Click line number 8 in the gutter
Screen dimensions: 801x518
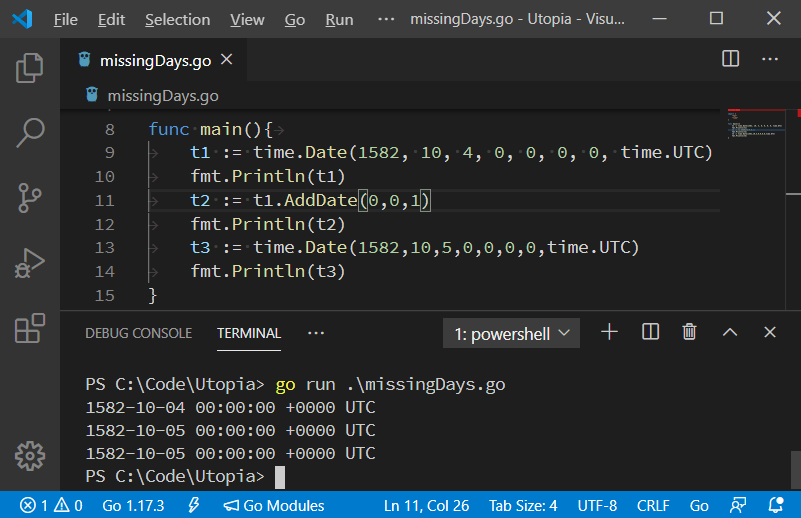109,130
